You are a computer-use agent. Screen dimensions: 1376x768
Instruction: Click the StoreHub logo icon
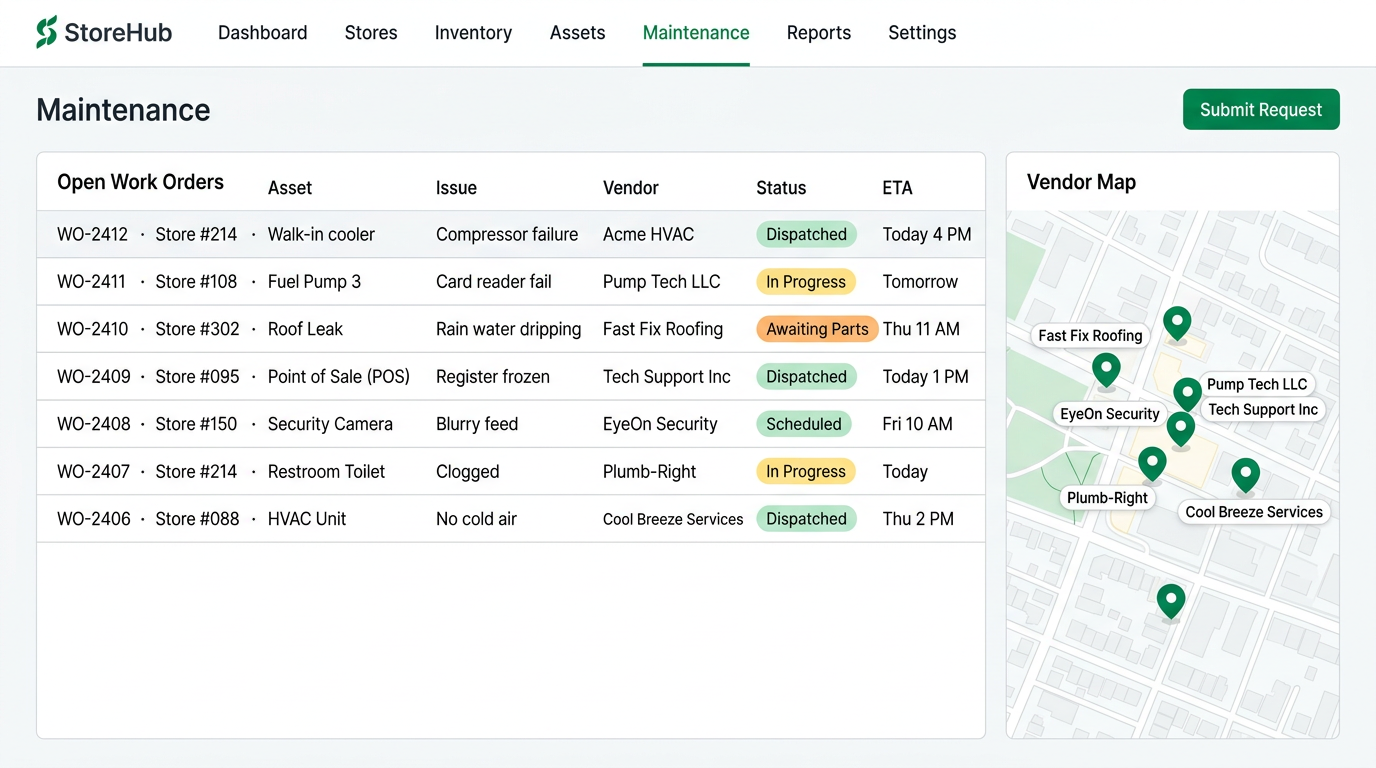pos(46,32)
